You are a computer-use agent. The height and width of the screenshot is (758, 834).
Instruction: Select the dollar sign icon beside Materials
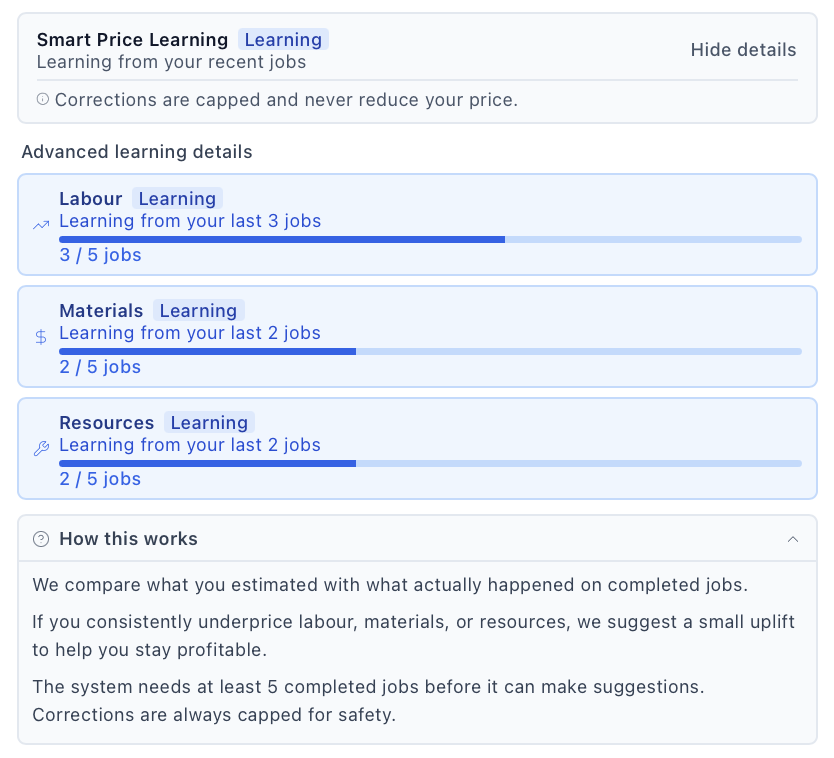coord(40,337)
